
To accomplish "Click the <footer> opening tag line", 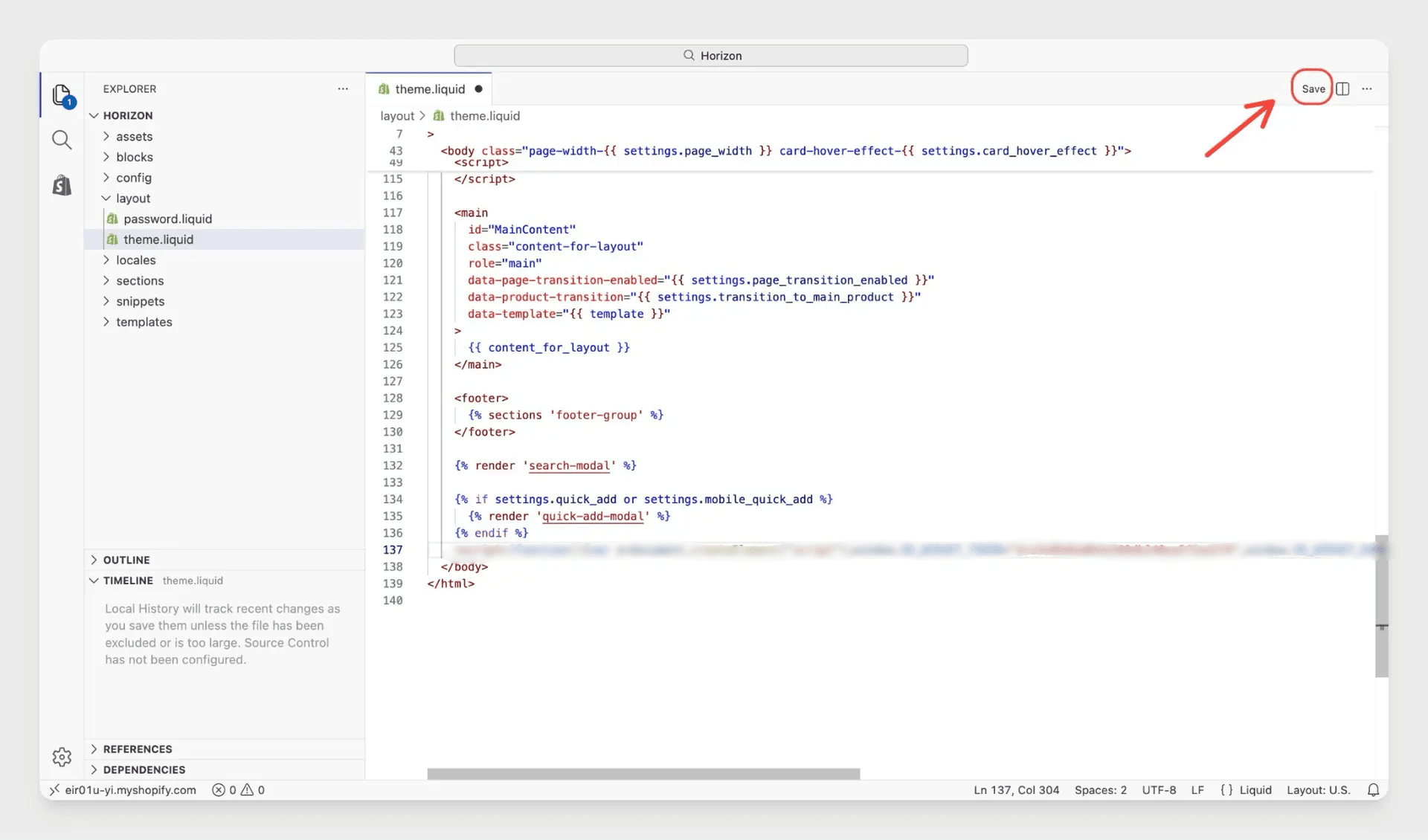I will pyautogui.click(x=481, y=398).
